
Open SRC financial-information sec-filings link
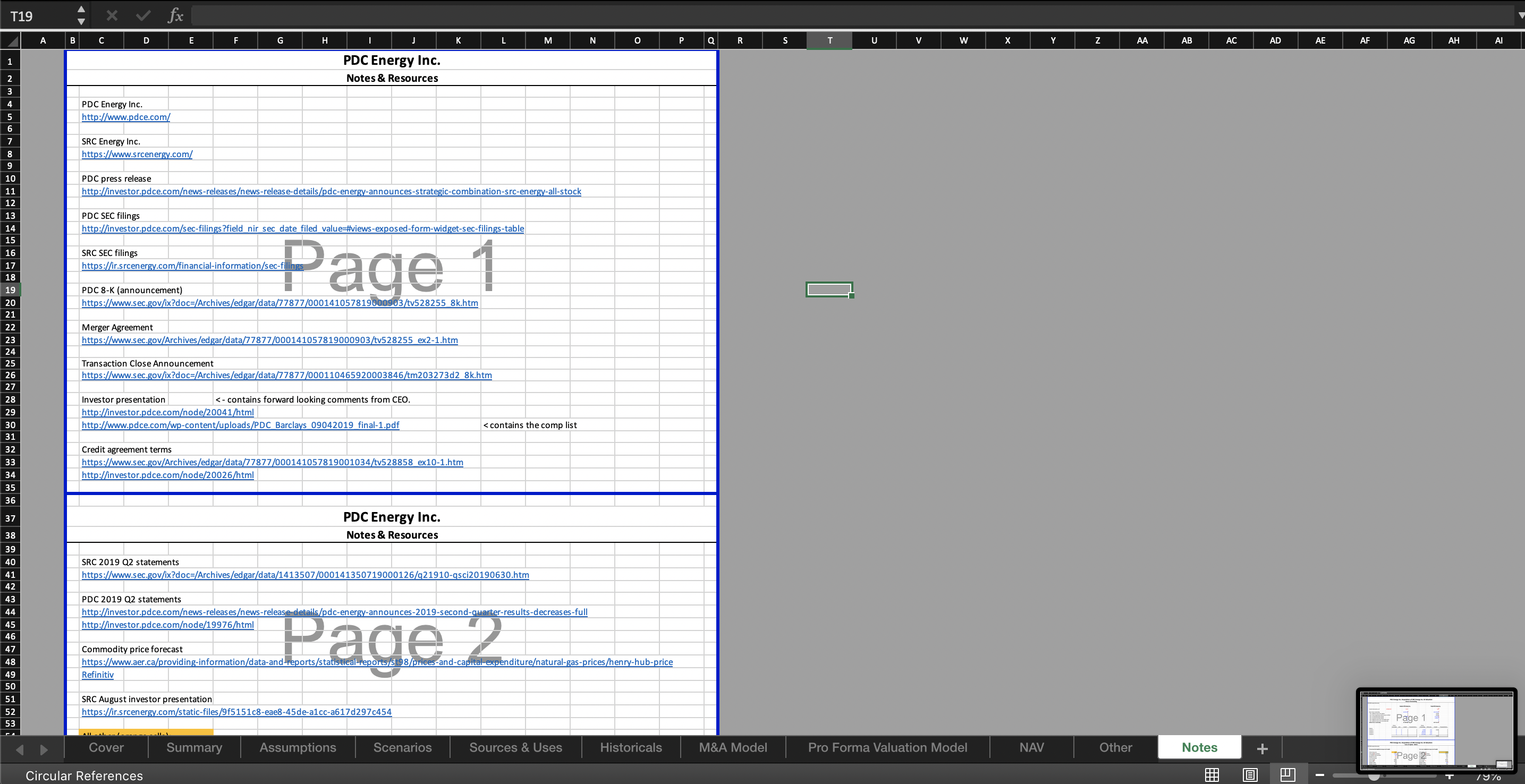192,266
